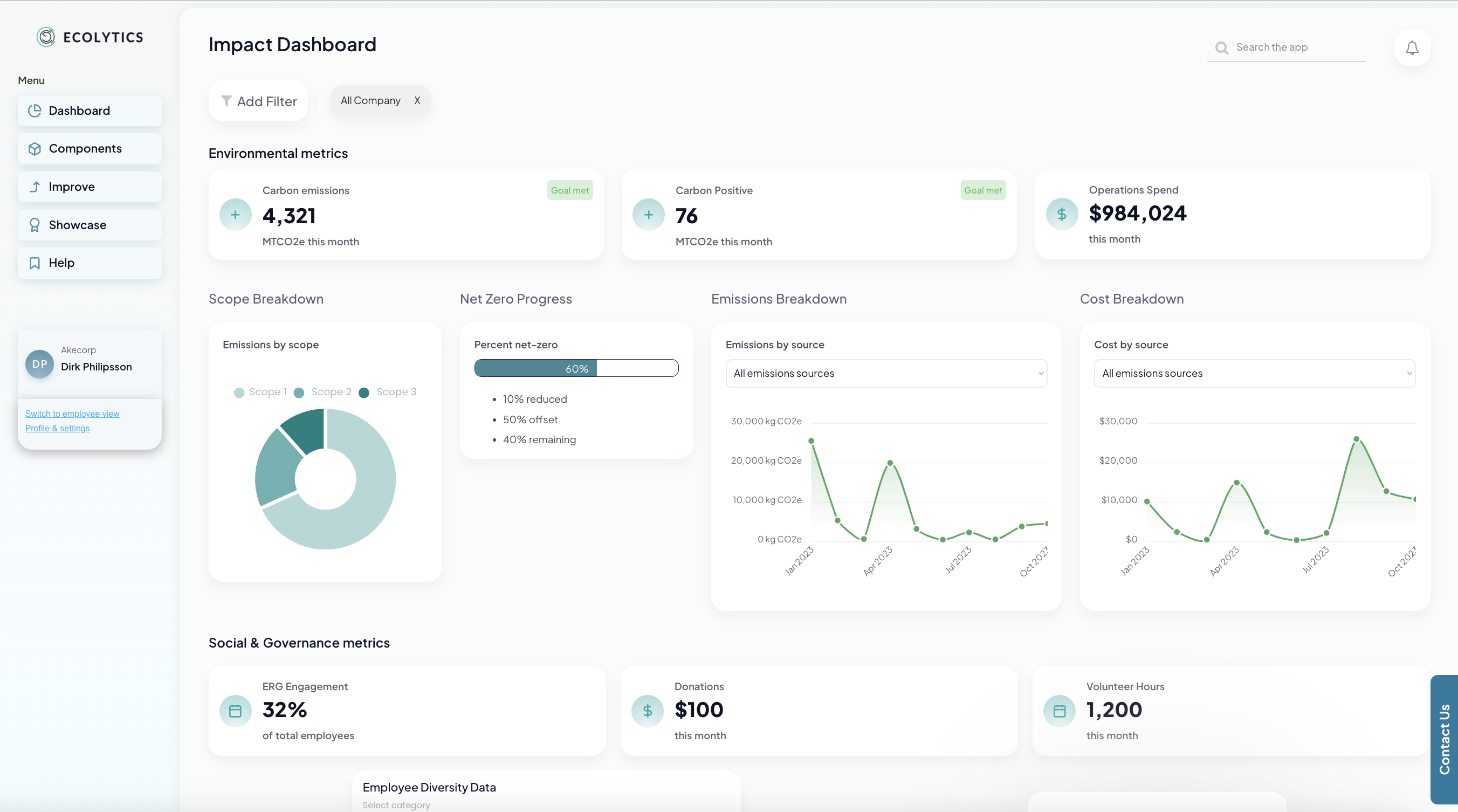Screen dimensions: 1458x812
Task: Click the 60% net-zero progress bar
Action: (x=576, y=368)
